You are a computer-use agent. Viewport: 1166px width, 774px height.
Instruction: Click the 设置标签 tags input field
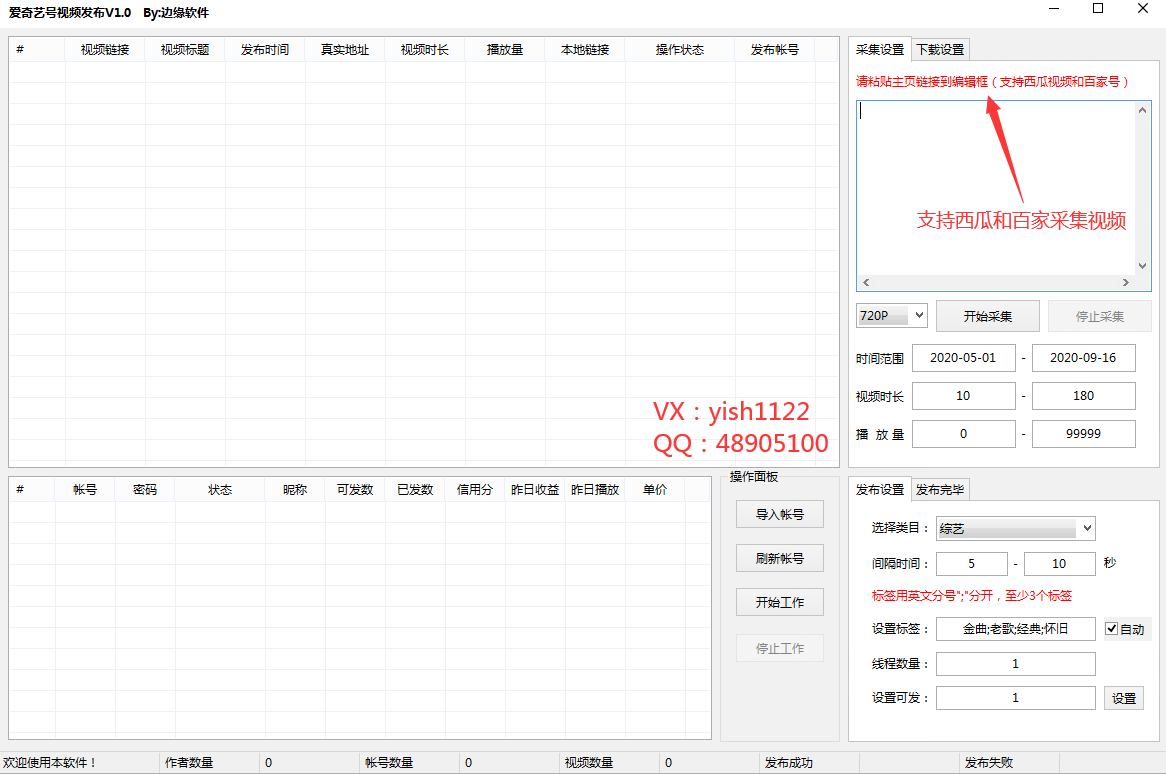click(1015, 629)
